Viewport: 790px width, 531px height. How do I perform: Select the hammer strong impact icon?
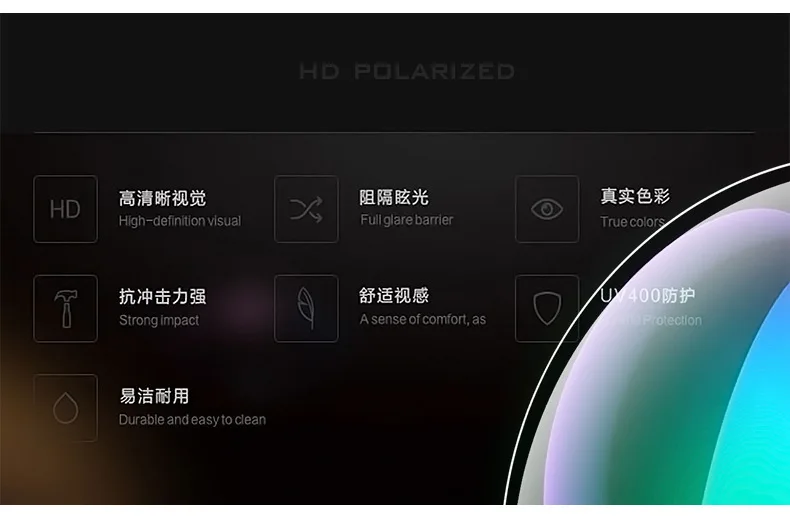point(65,308)
